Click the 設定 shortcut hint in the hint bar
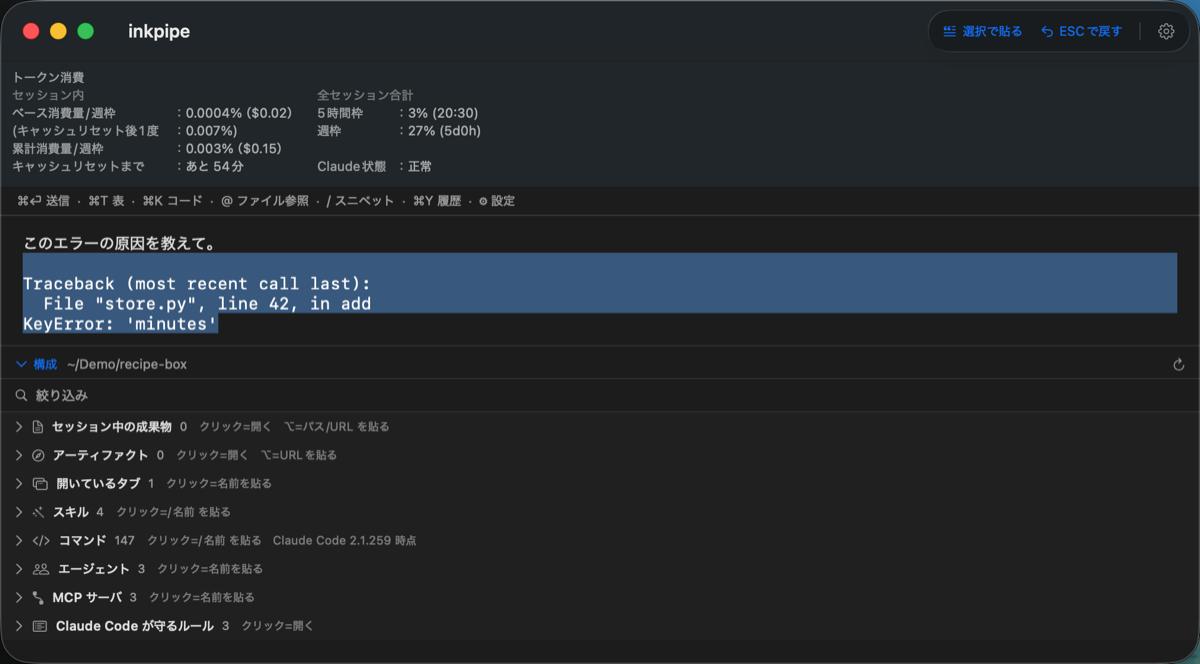The image size is (1200, 664). [x=497, y=201]
